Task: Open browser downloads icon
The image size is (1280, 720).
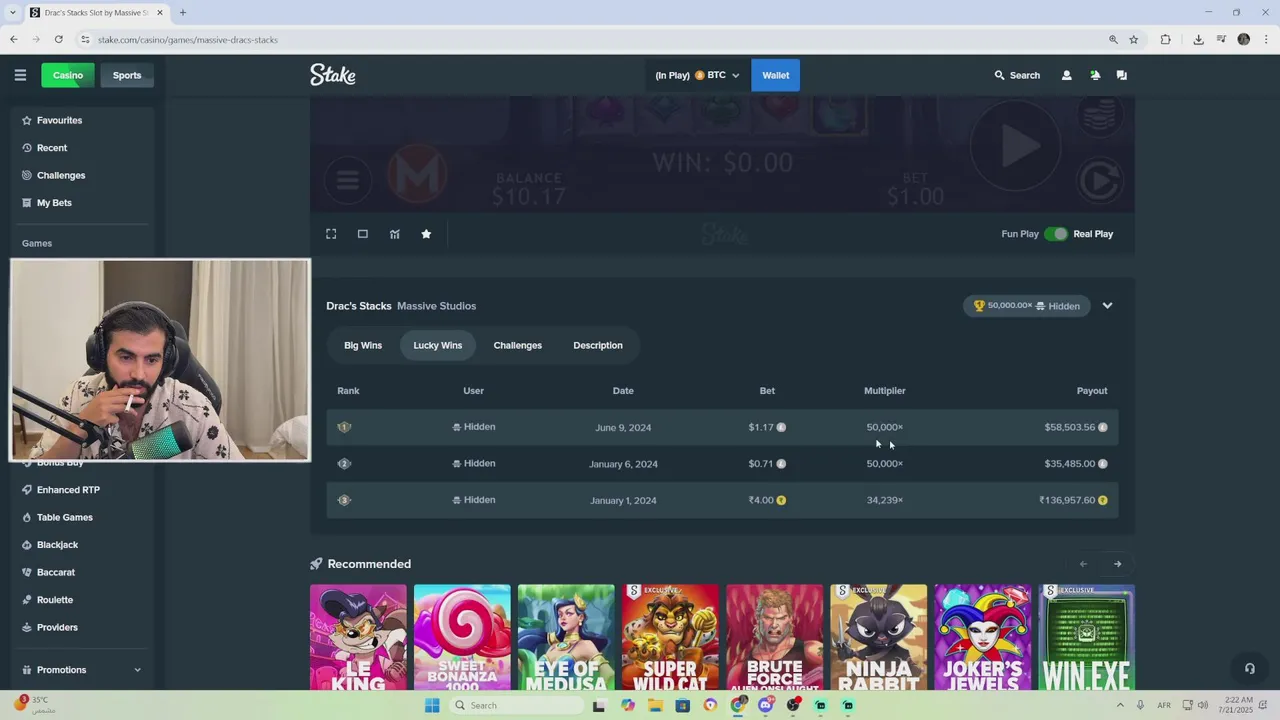Action: click(1198, 39)
